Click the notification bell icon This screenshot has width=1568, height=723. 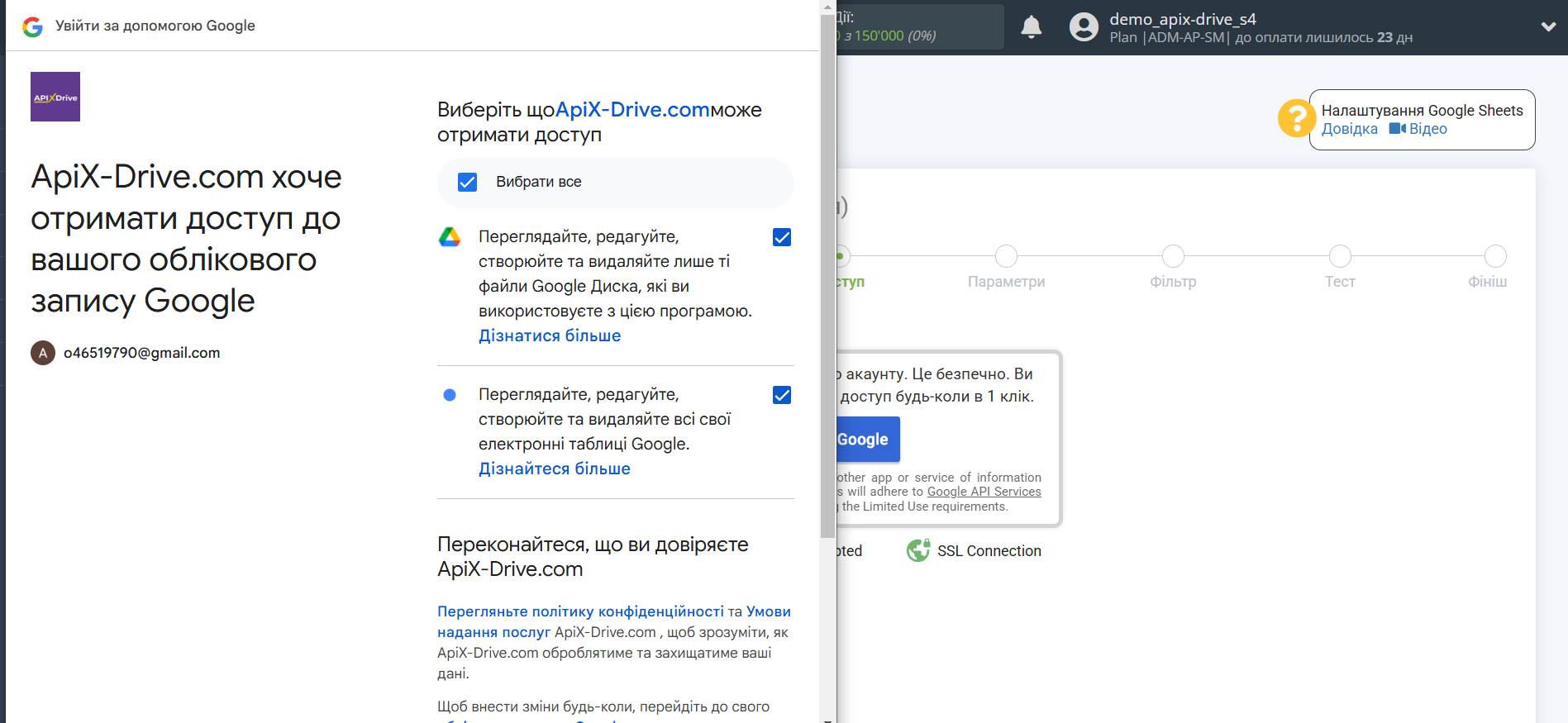tap(1031, 27)
